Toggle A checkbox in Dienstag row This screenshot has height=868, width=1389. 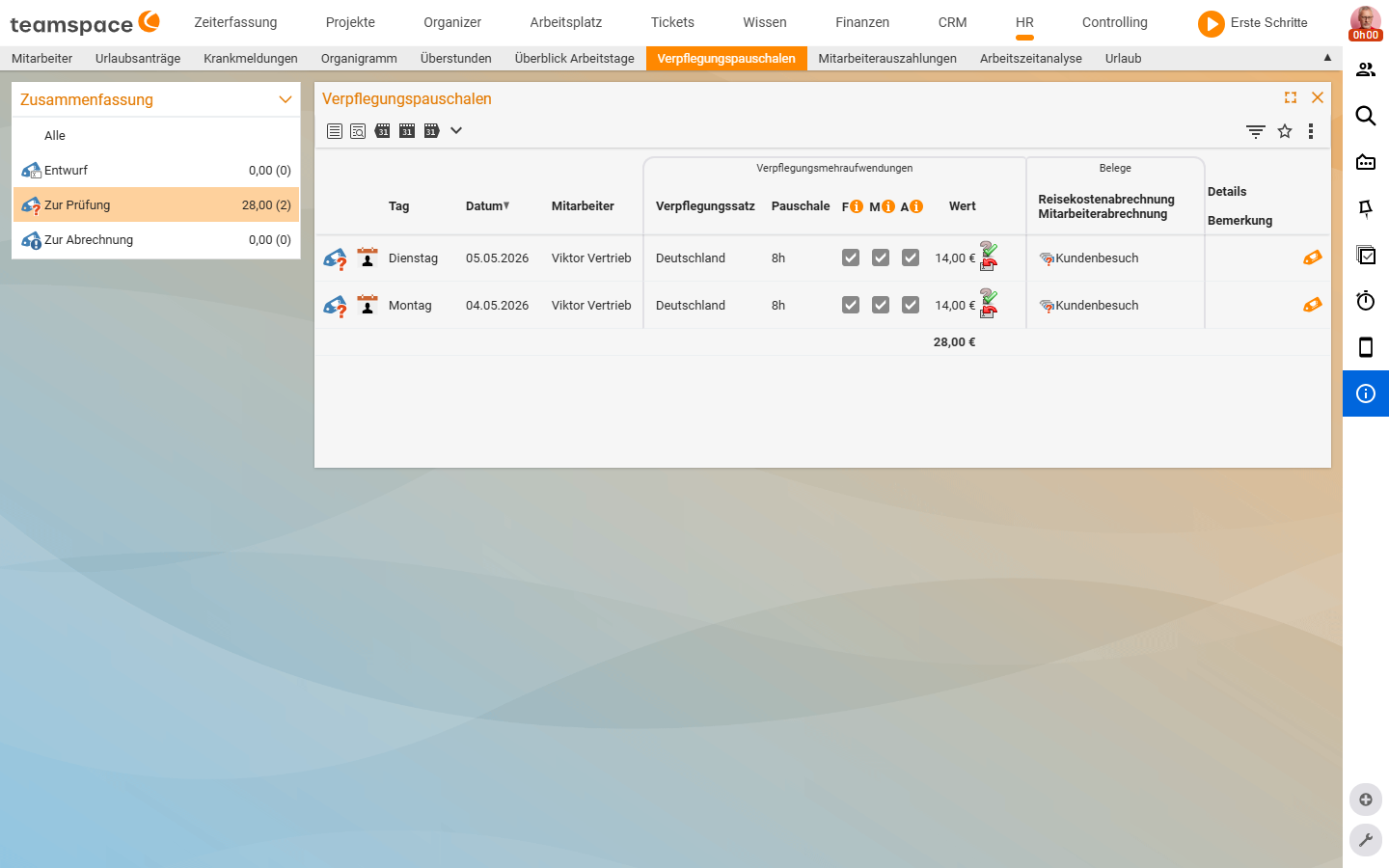coord(911,258)
